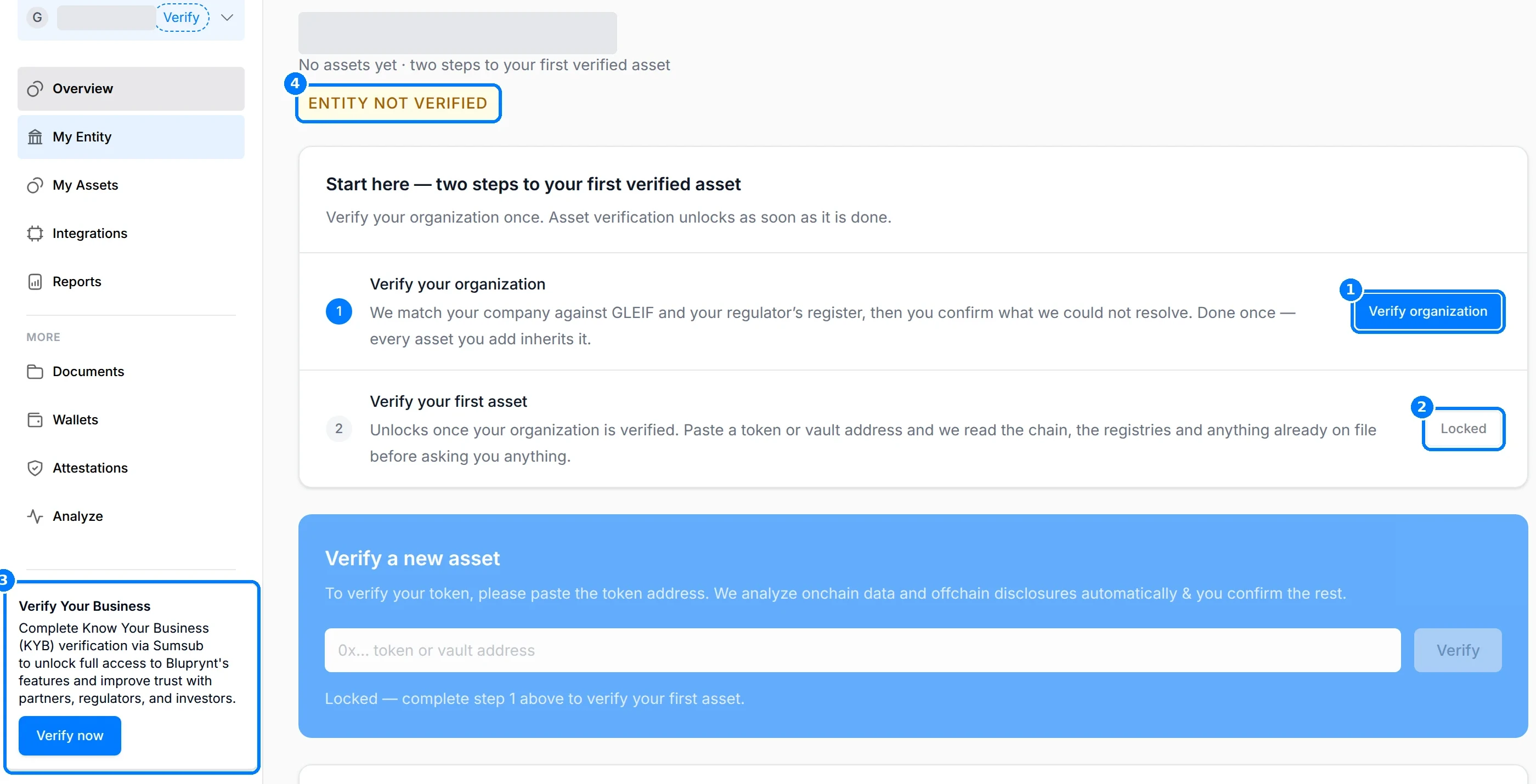Expand the account switcher chevron
The width and height of the screenshot is (1536, 784).
pyautogui.click(x=227, y=18)
